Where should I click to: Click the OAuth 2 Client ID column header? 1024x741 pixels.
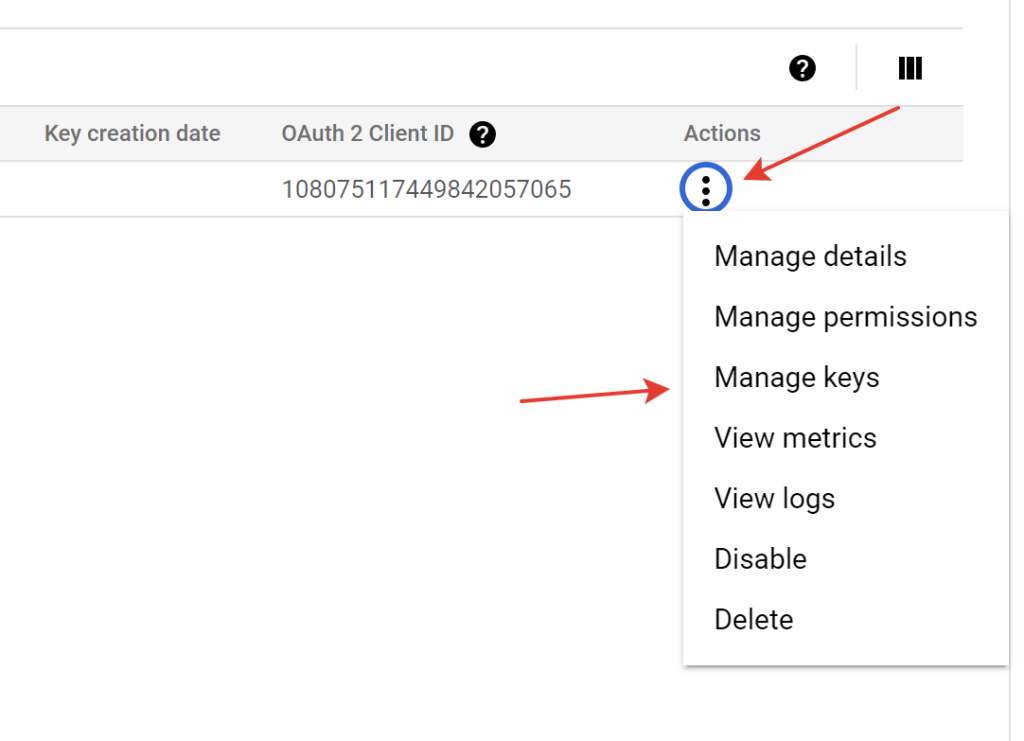[x=368, y=134]
